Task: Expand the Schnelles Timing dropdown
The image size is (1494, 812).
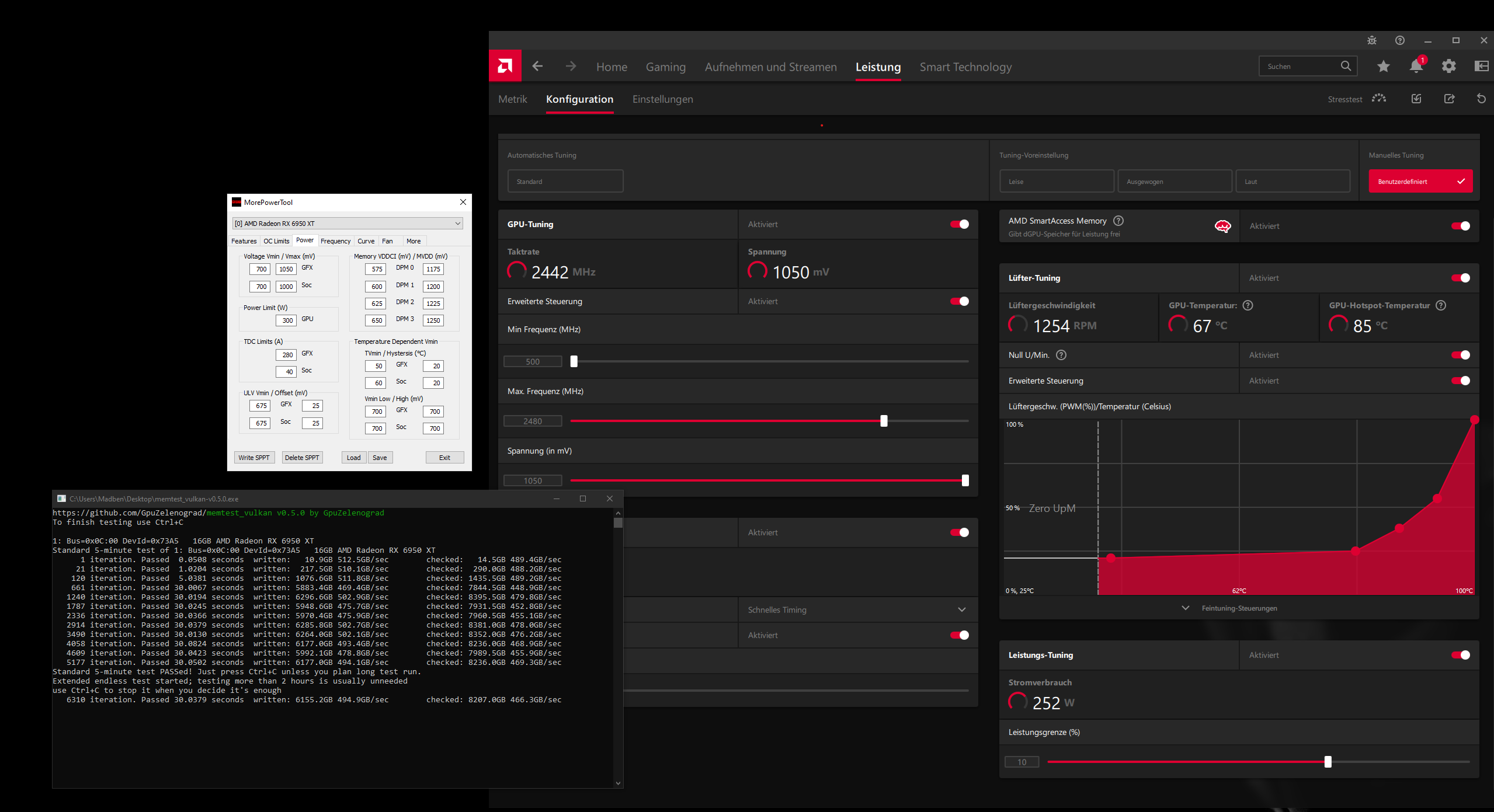Action: (x=961, y=609)
